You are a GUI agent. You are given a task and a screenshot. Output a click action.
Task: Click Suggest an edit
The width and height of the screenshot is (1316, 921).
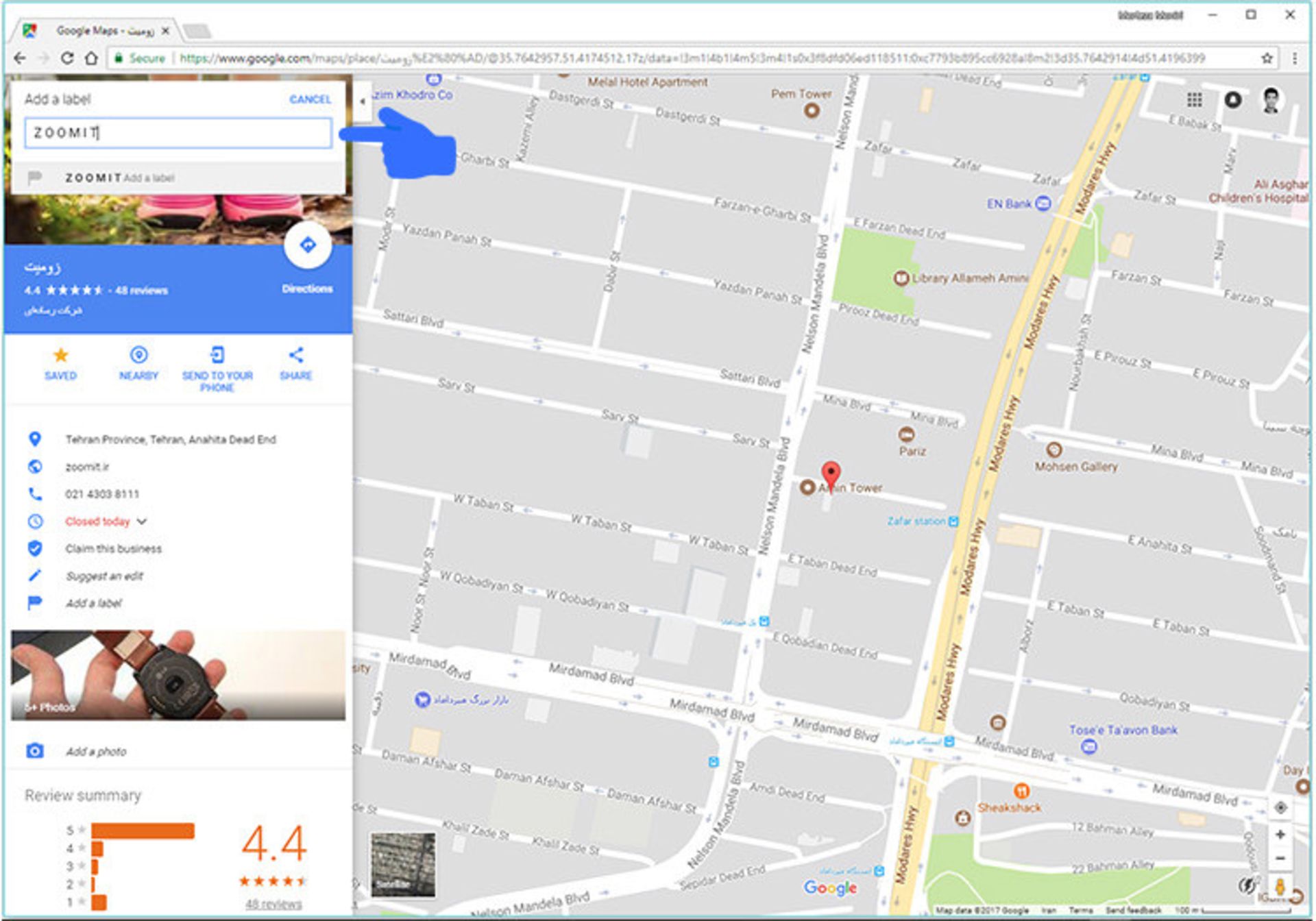[x=104, y=576]
